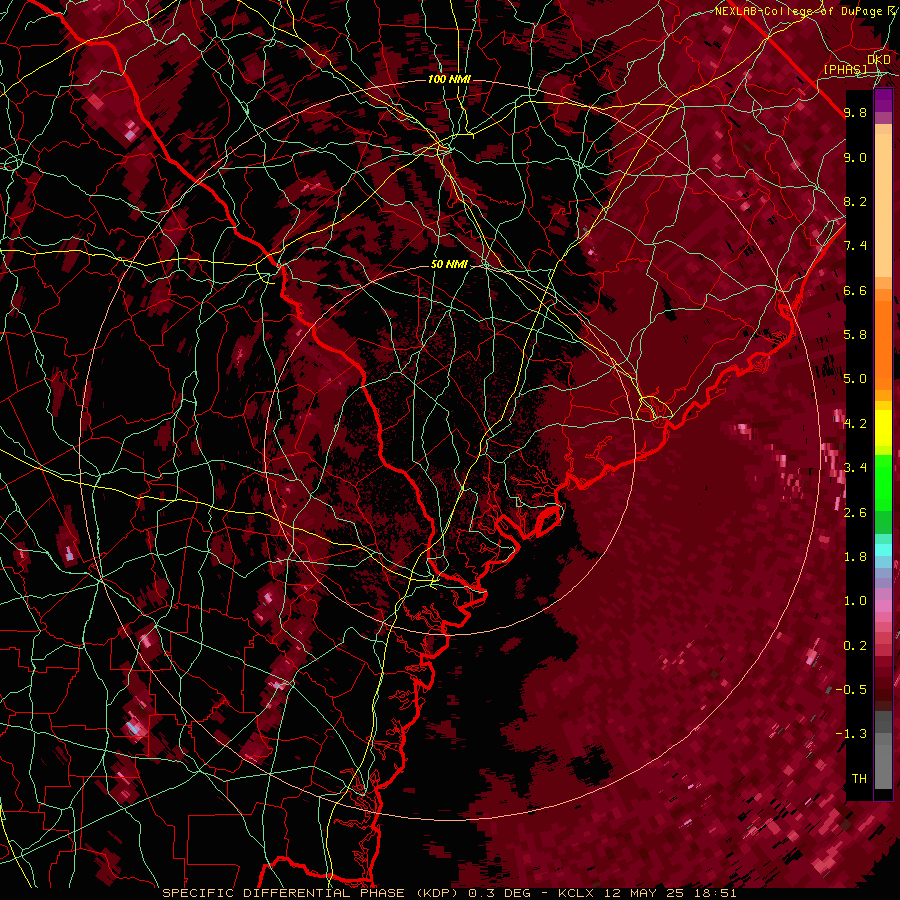900x900 pixels.
Task: Click the KCLX station identifier
Action: [x=577, y=893]
